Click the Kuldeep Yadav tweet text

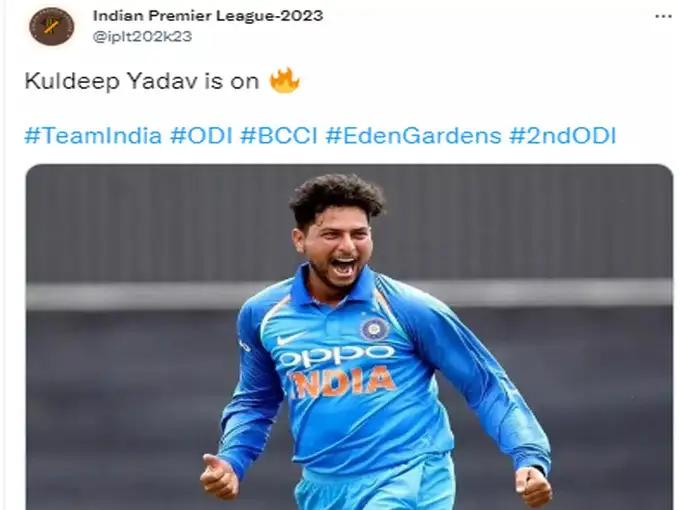coord(142,81)
